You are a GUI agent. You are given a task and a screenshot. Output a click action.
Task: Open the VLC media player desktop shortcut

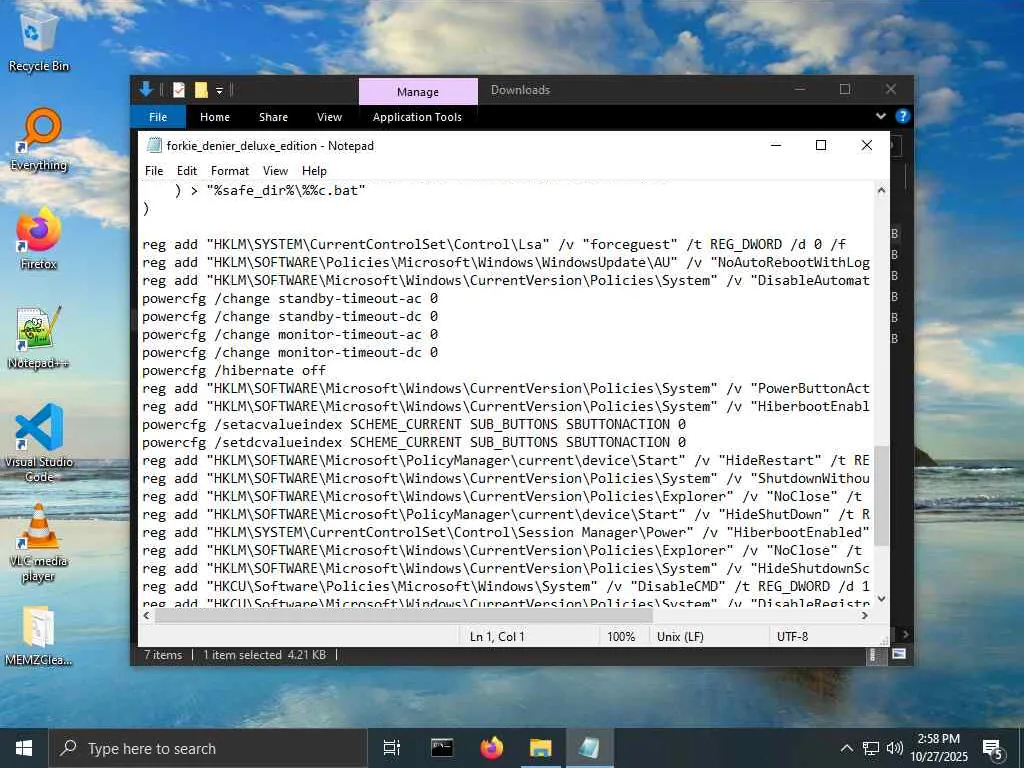38,543
